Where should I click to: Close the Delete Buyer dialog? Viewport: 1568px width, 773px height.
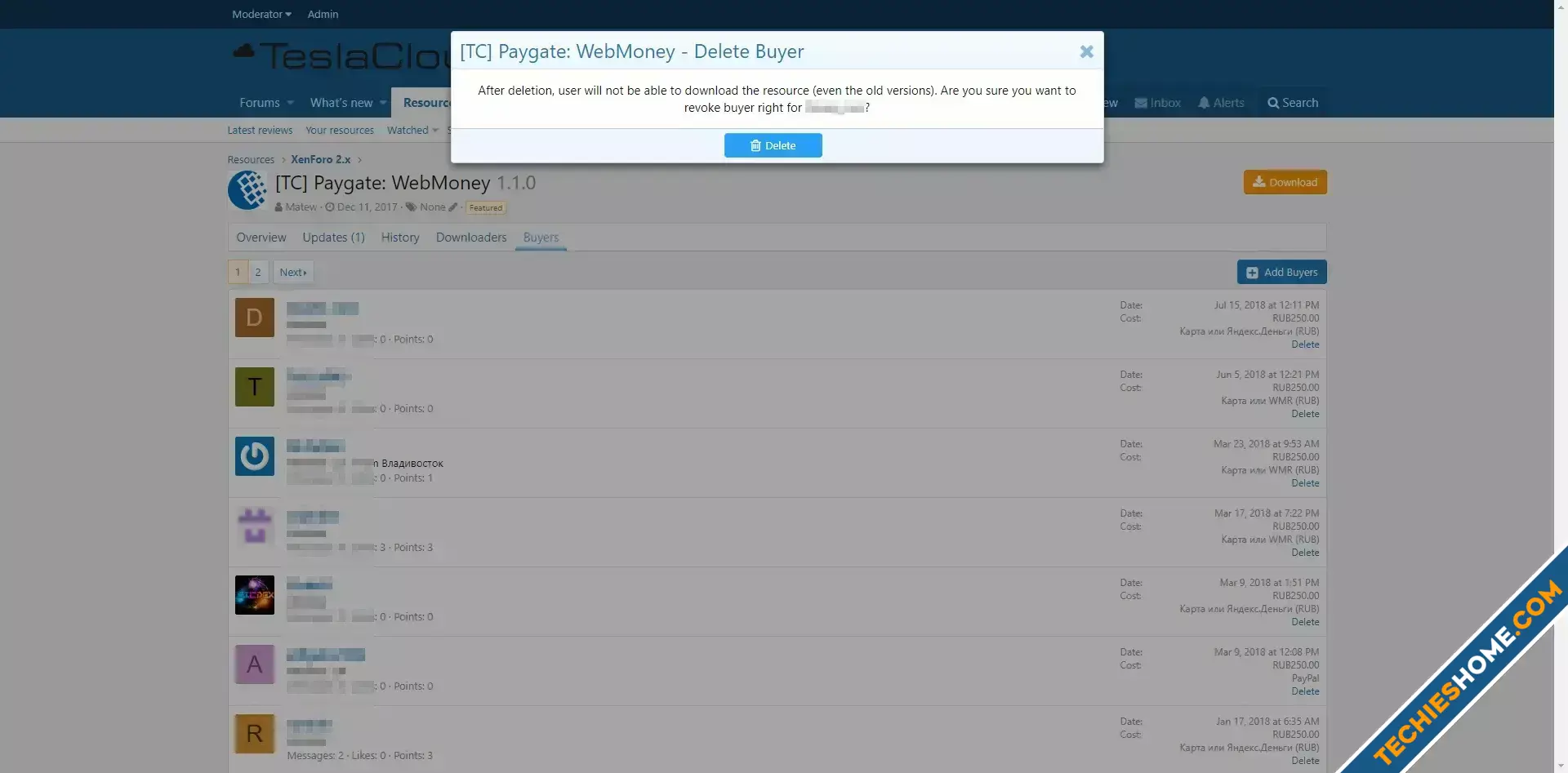coord(1086,51)
